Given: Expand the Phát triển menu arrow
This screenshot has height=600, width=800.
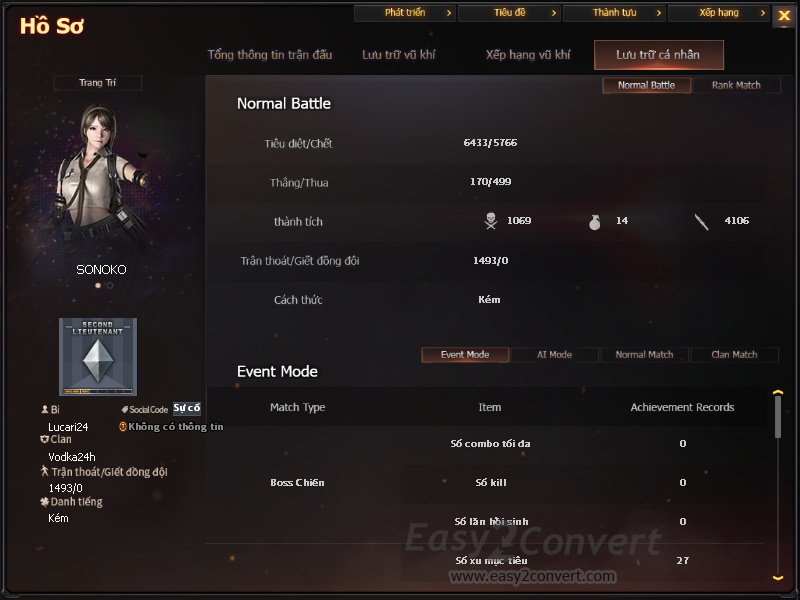Looking at the screenshot, I should [x=449, y=13].
